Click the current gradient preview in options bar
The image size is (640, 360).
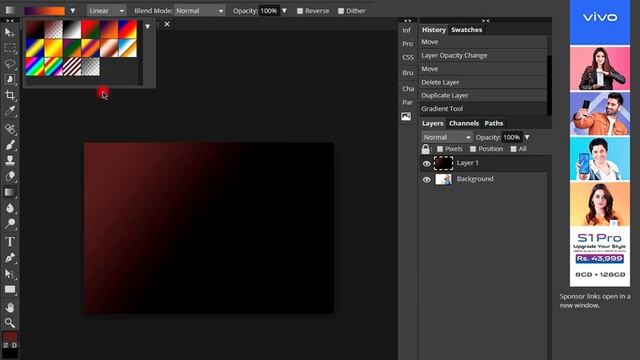point(44,11)
